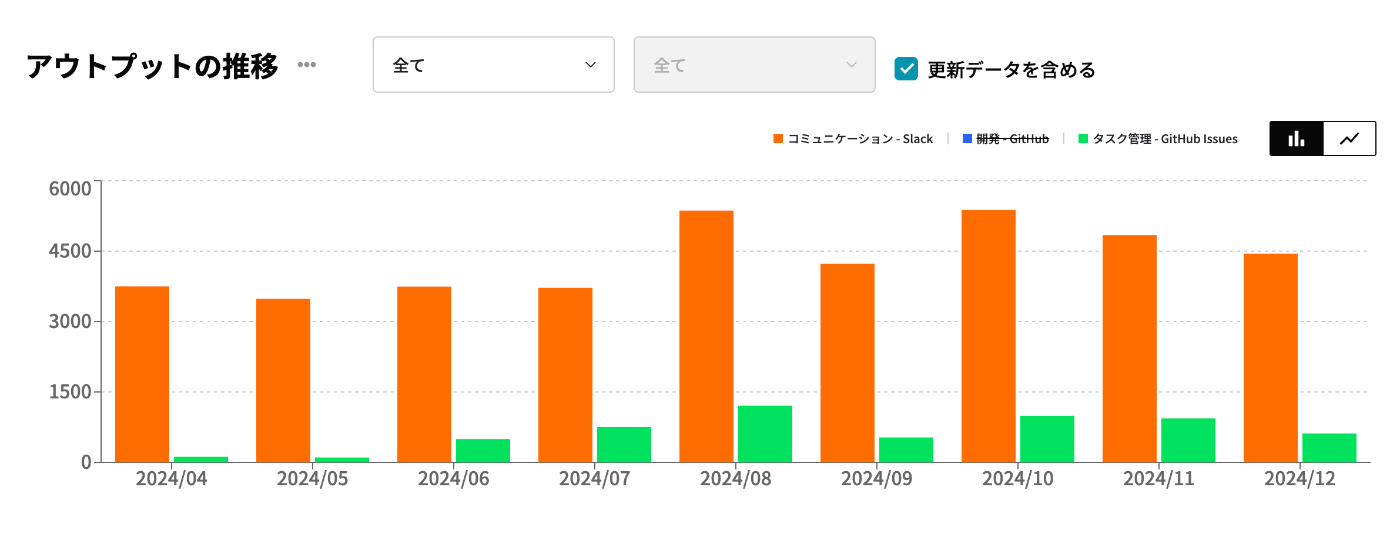The width and height of the screenshot is (1400, 541).
Task: Click the orange Slack bar for 2024/06
Action: [424, 374]
